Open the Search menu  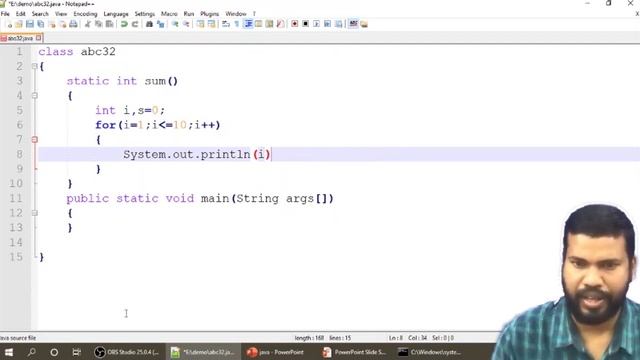(x=40, y=14)
